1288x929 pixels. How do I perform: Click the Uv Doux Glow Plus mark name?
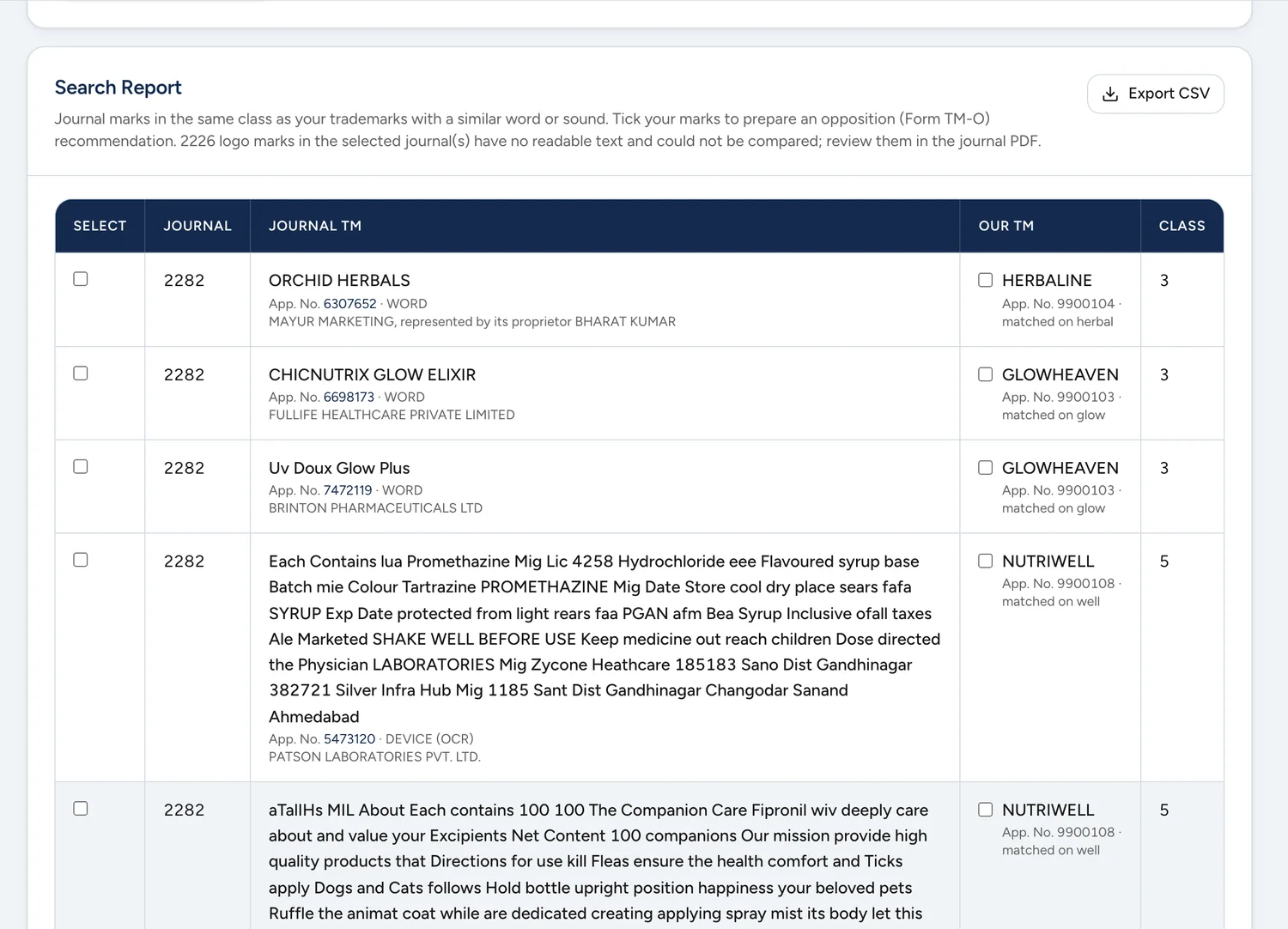pos(339,468)
